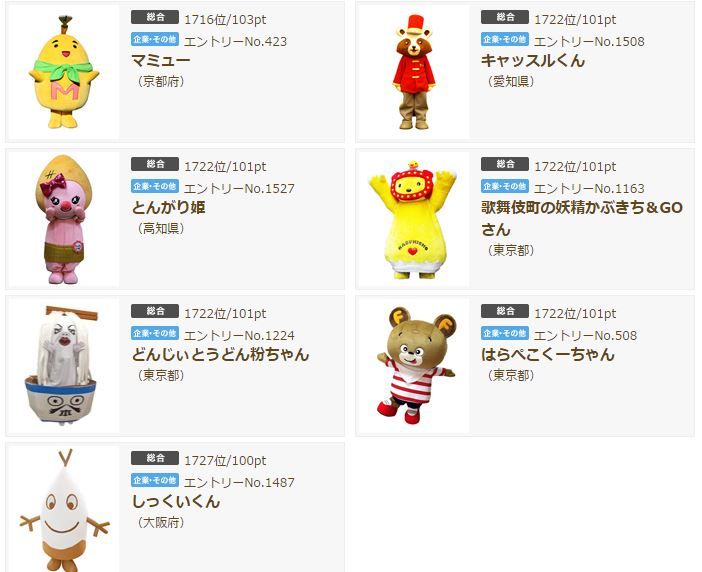Screen dimensions: 702x572
Task: Open the キャッスルくん entry title
Action: [x=533, y=60]
